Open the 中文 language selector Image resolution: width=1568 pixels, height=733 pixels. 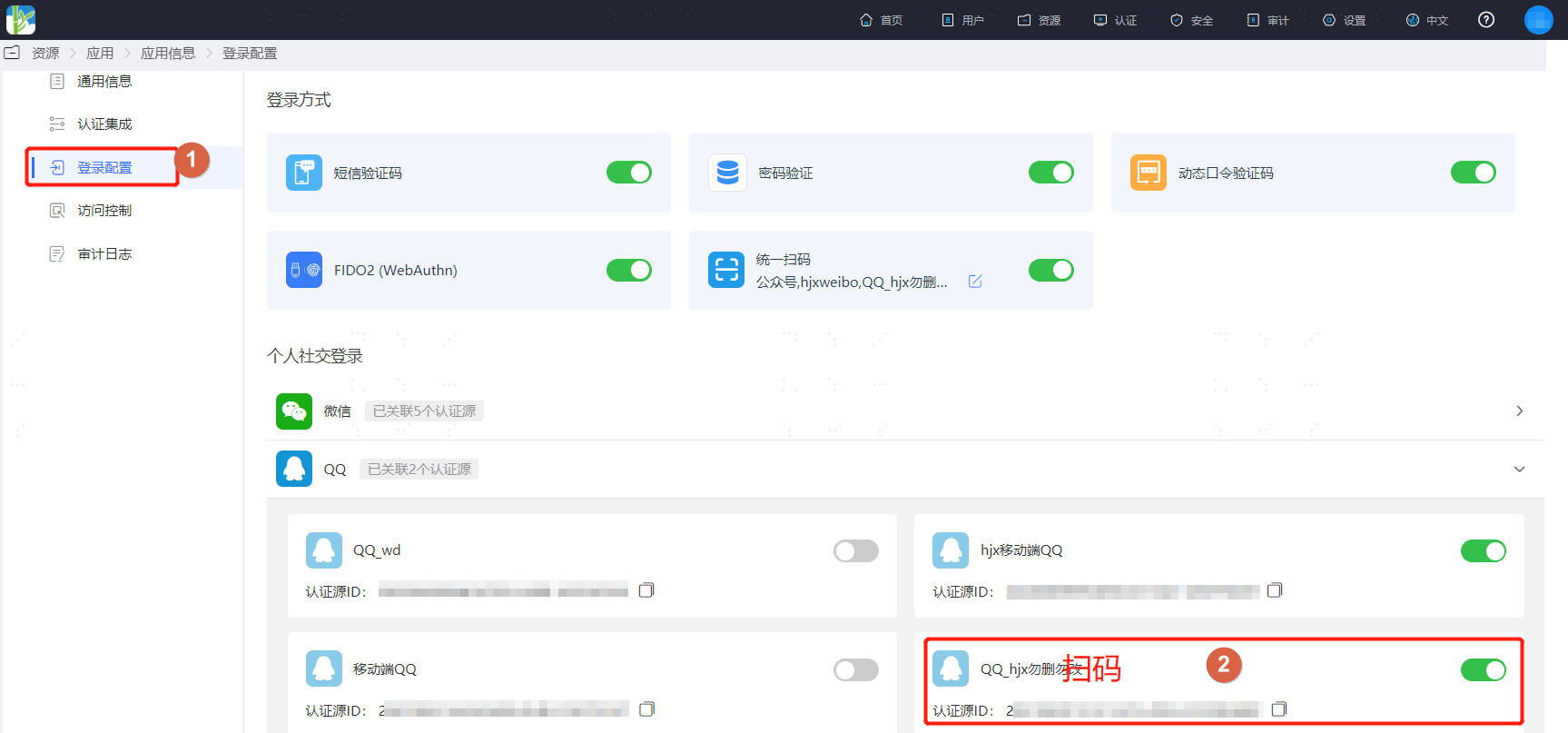click(x=1427, y=20)
